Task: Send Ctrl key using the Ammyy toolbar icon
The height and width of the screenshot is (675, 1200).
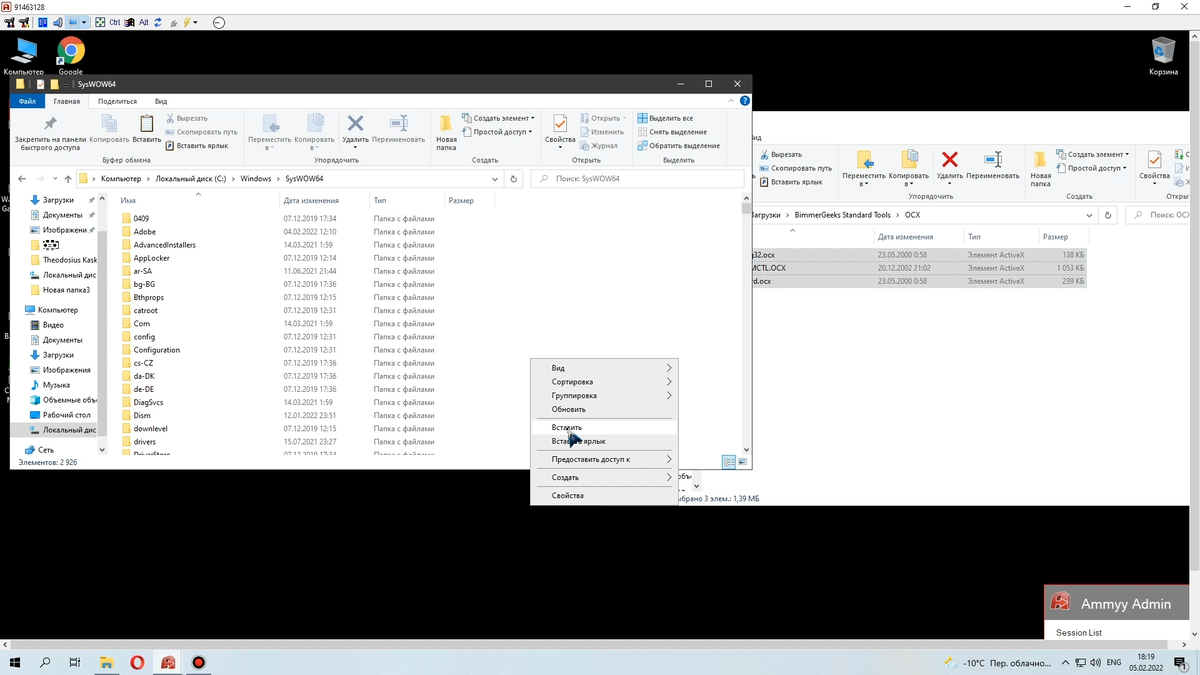Action: point(114,22)
